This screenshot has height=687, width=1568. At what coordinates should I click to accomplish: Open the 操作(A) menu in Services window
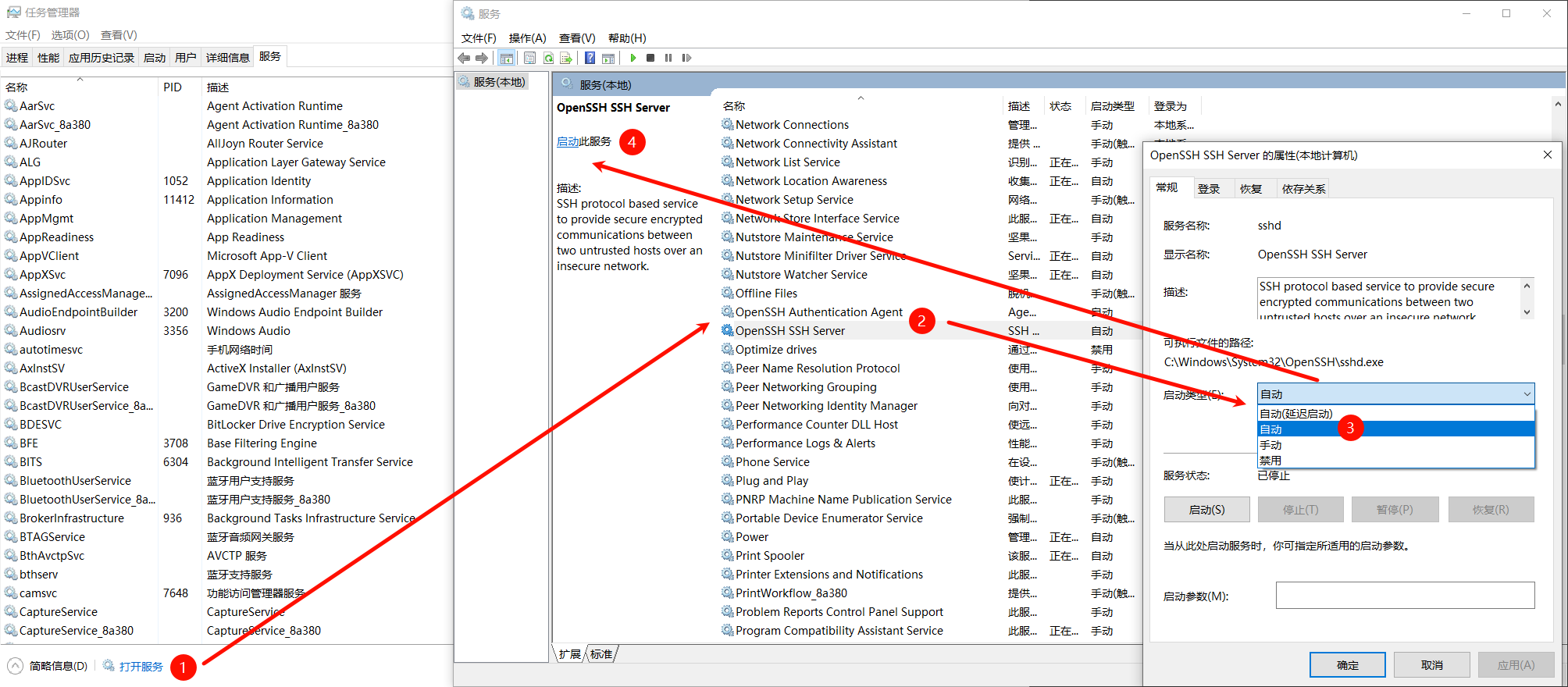(527, 38)
